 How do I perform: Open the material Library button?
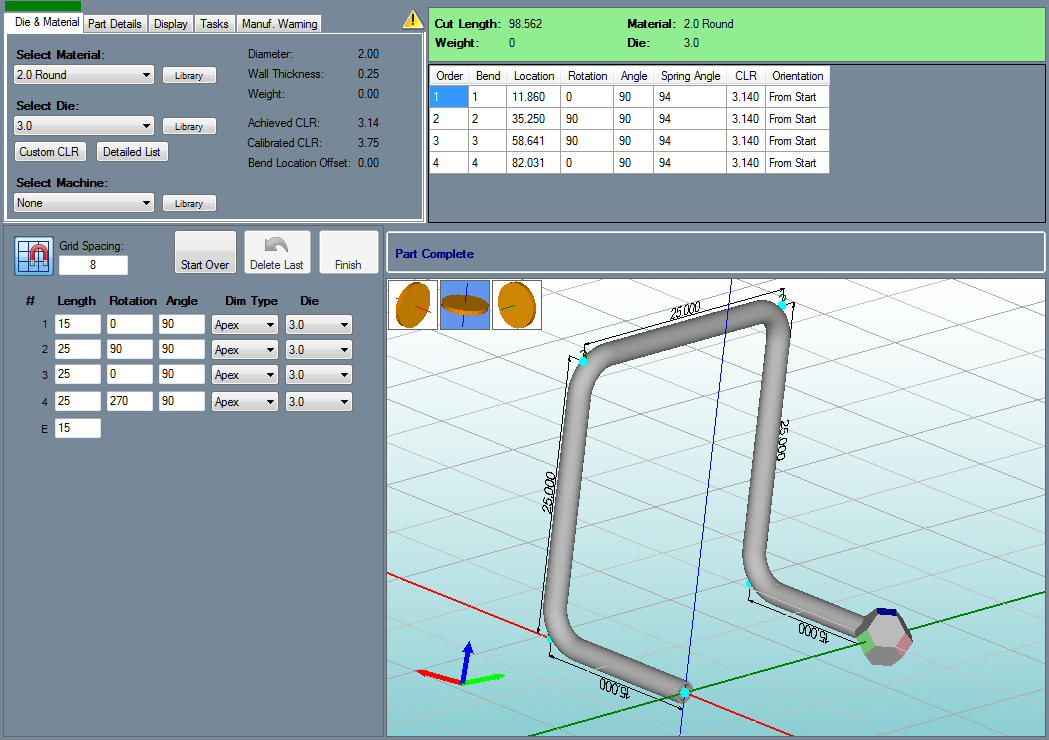(x=189, y=76)
